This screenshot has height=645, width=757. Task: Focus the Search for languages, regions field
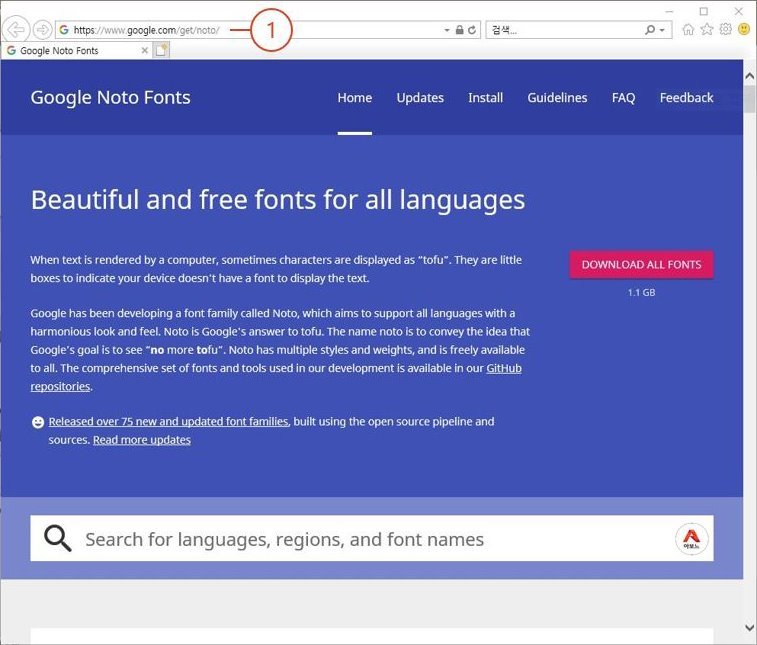[372, 538]
